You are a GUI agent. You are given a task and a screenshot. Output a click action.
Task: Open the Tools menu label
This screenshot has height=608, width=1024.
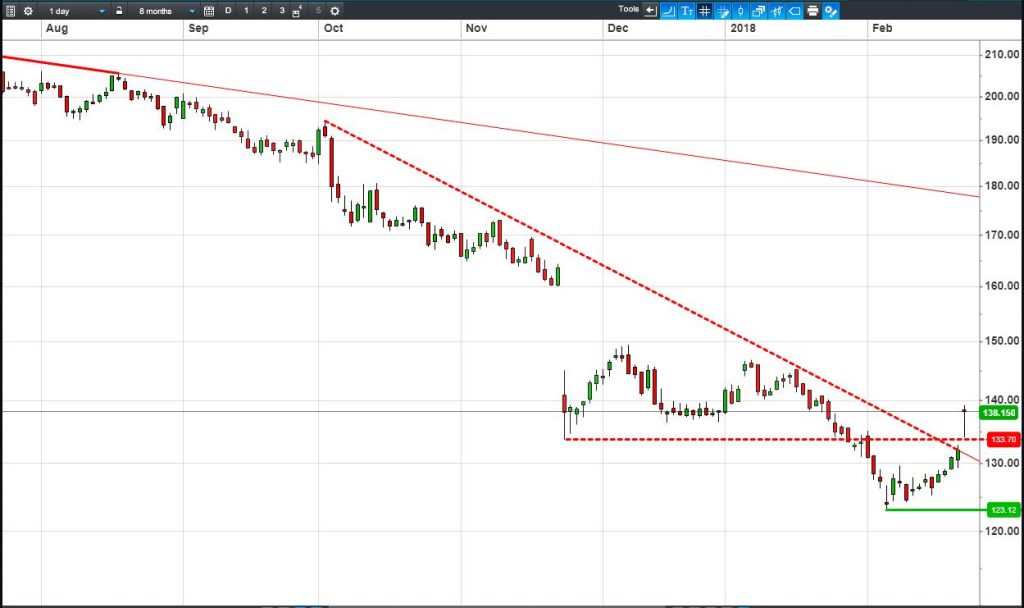(628, 9)
